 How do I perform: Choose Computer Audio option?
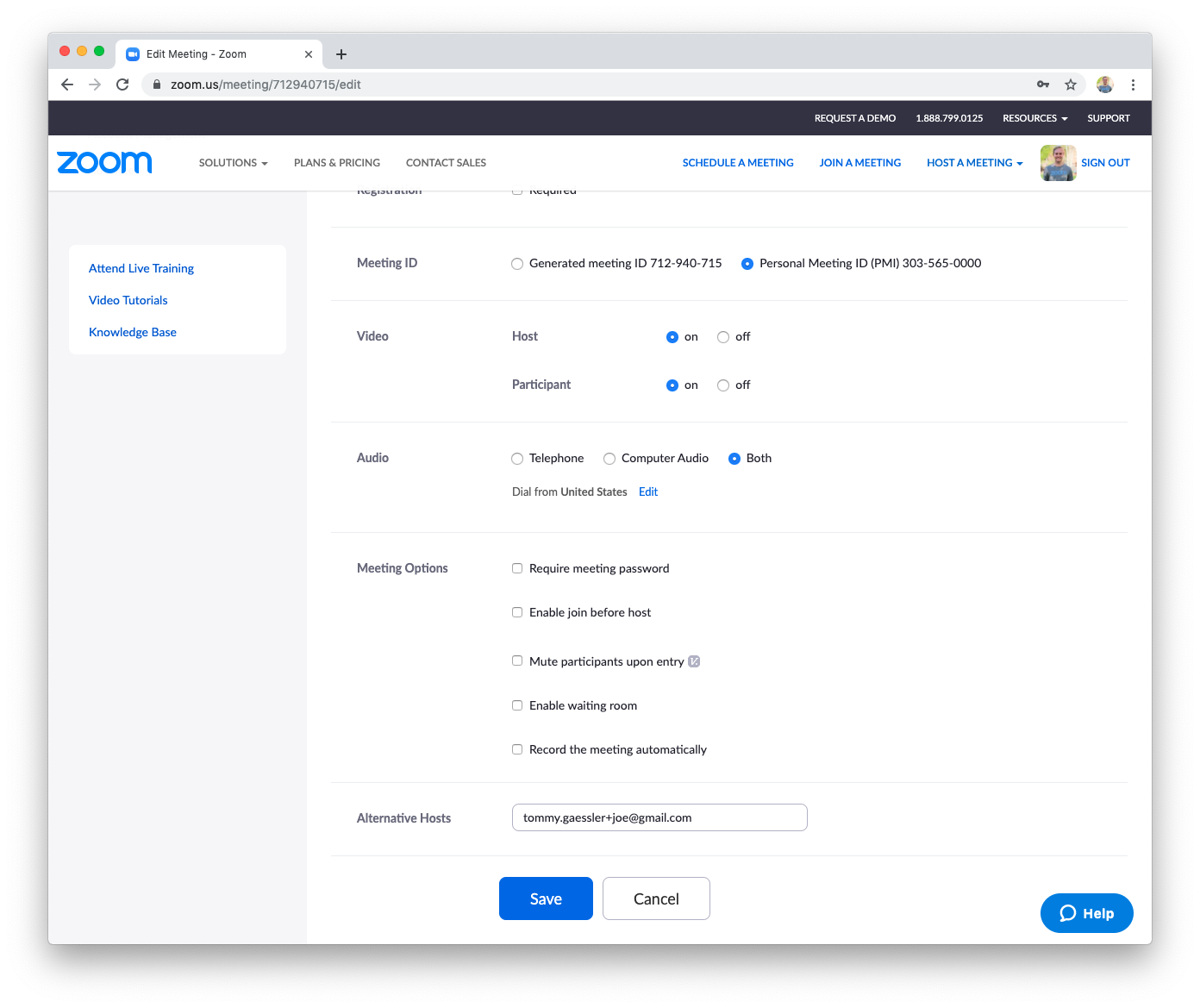pos(609,459)
